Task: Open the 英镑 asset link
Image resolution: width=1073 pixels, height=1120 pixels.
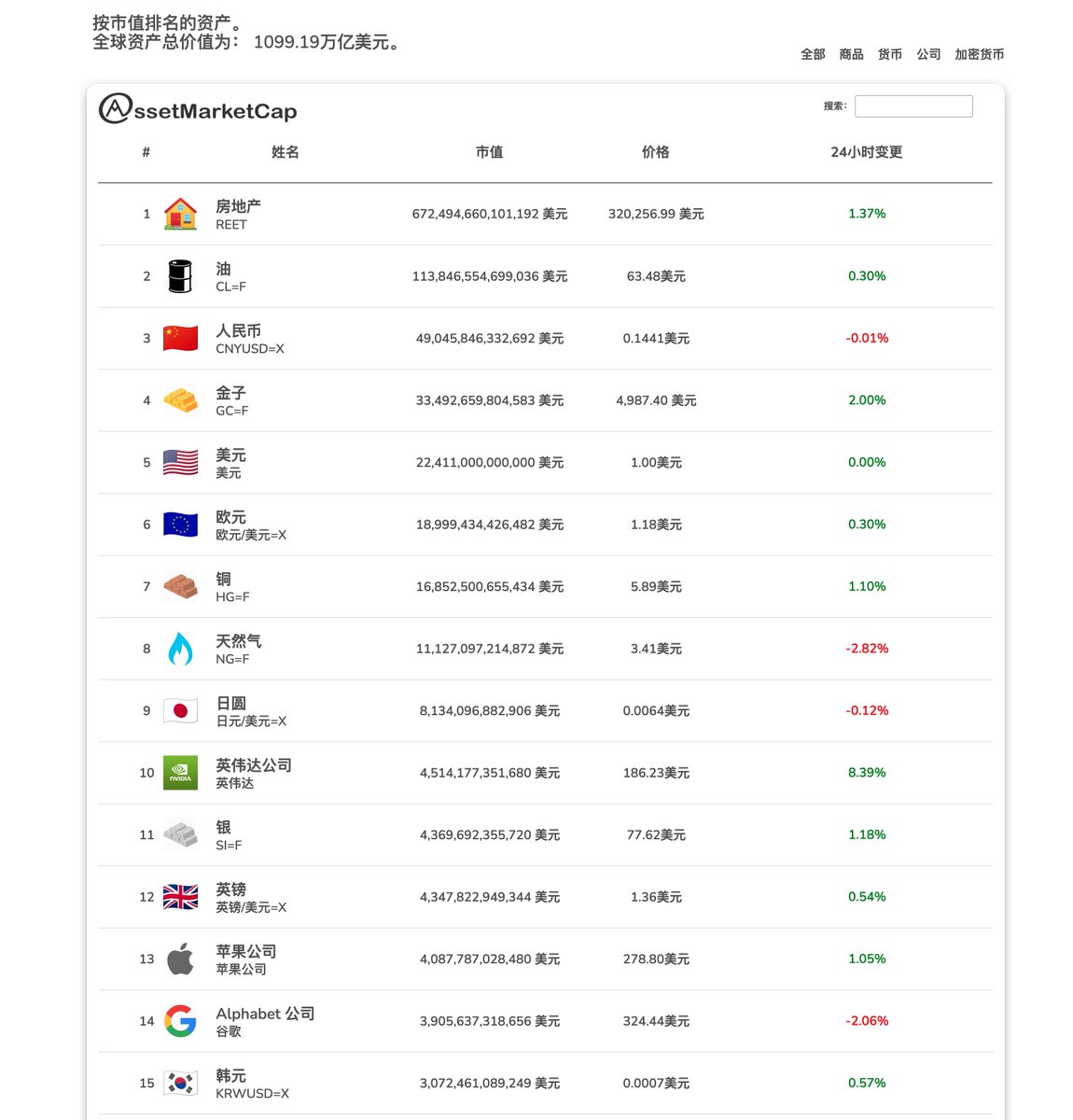Action: pos(230,889)
